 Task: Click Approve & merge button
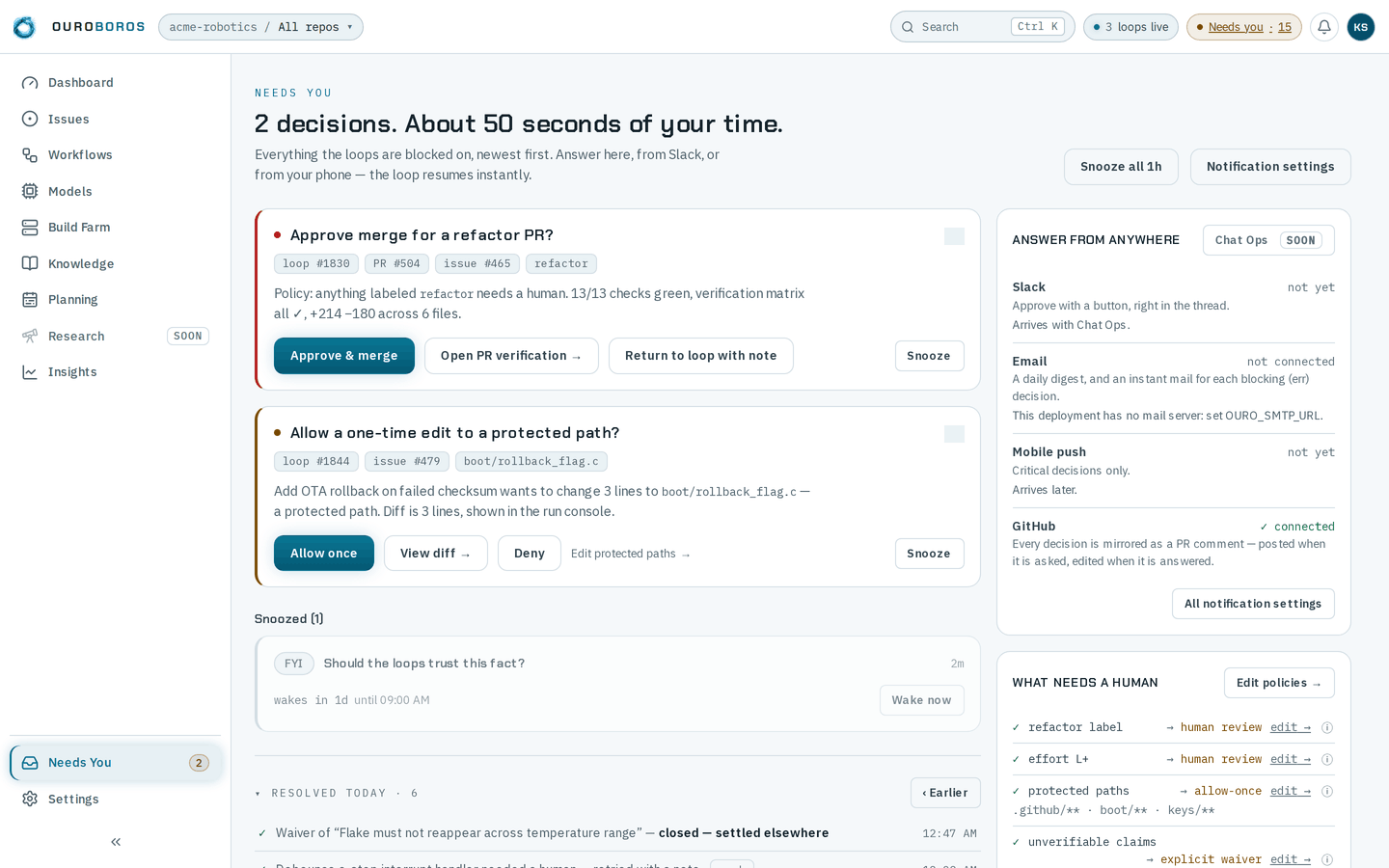[344, 356]
